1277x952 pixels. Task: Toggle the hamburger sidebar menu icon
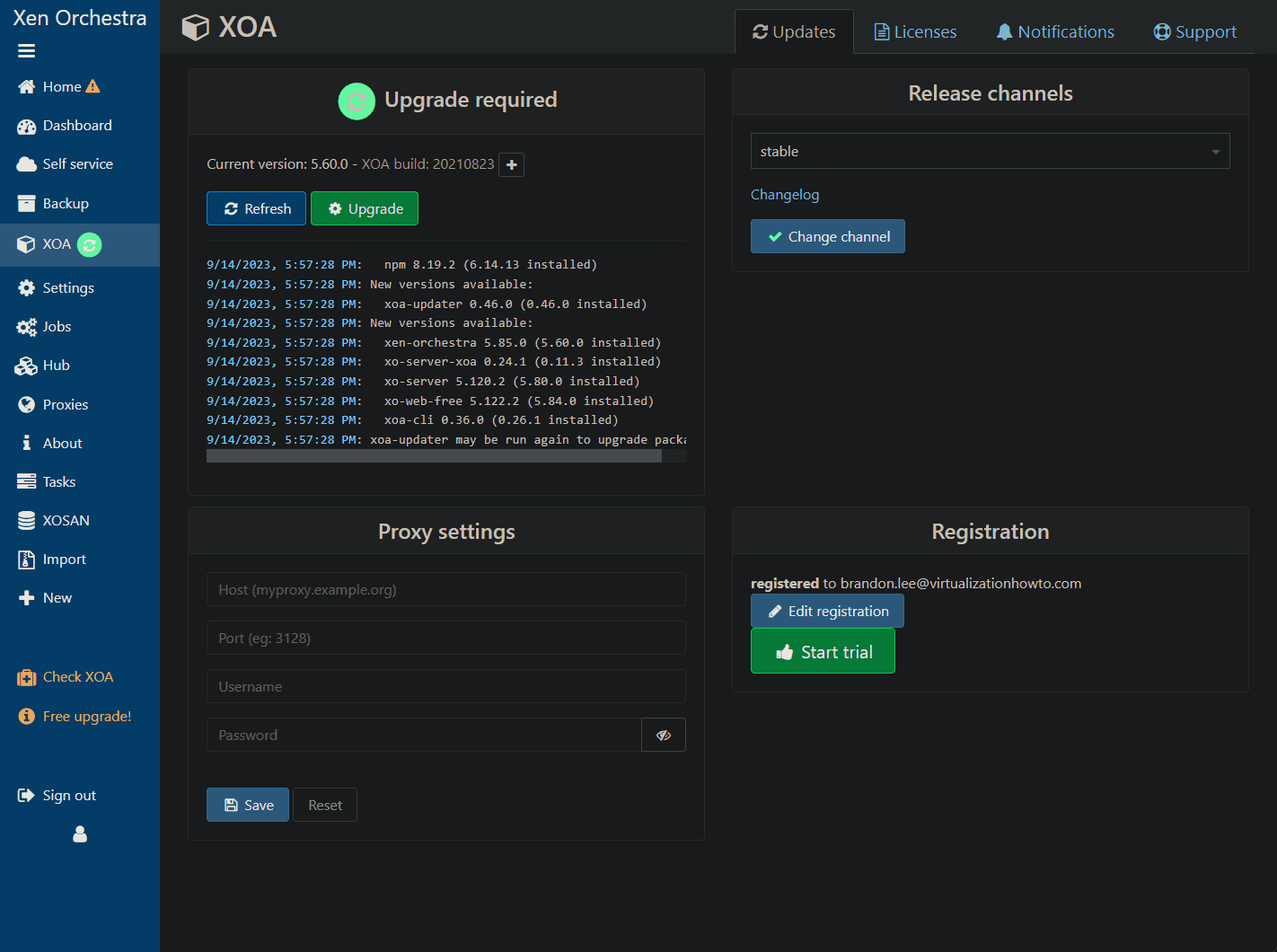26,51
